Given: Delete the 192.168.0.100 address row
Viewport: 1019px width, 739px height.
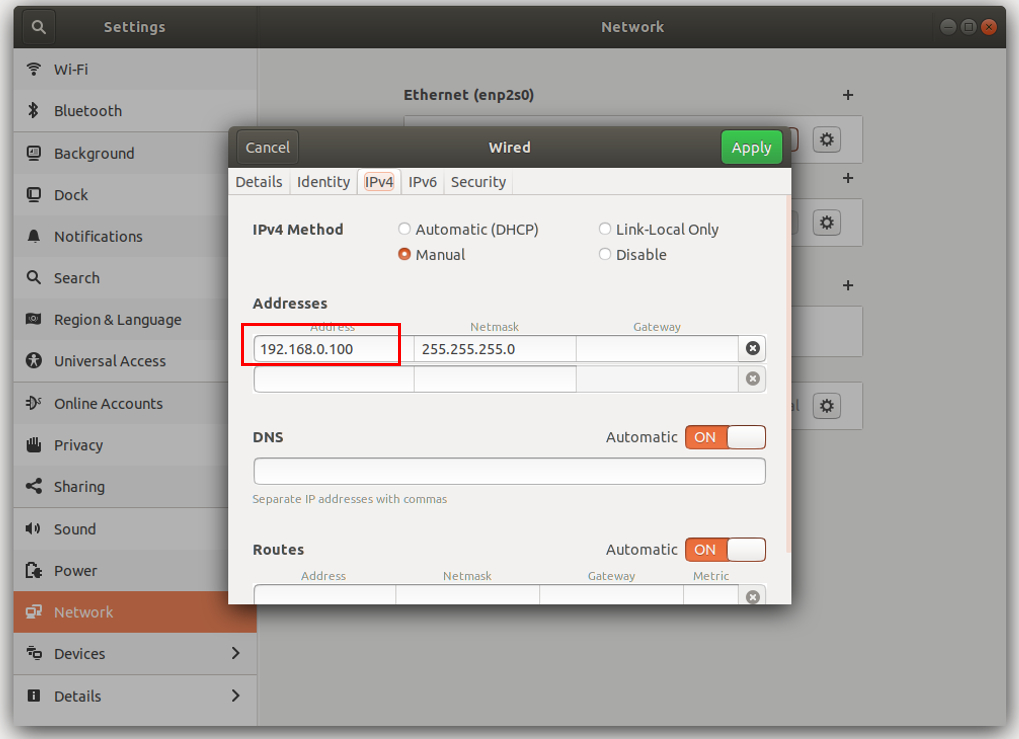Looking at the screenshot, I should (753, 348).
